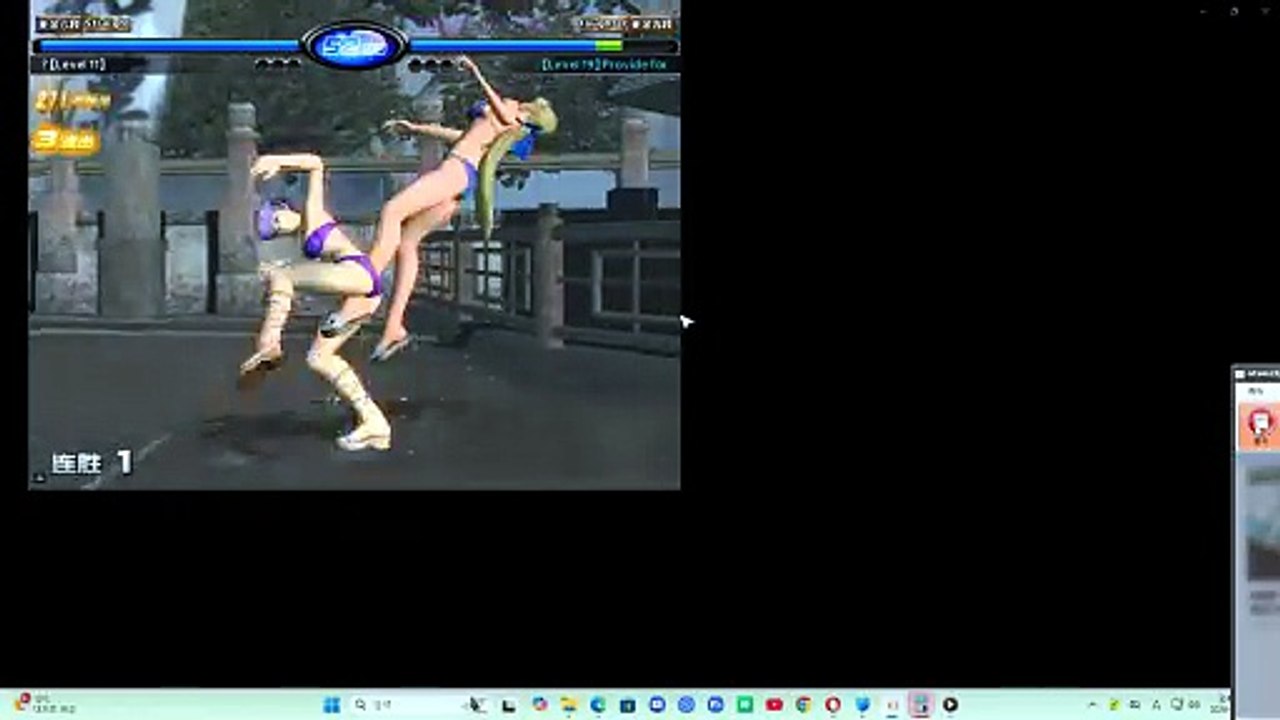This screenshot has width=1280, height=720.
Task: Open the taskbar clock and date
Action: [x=1219, y=705]
